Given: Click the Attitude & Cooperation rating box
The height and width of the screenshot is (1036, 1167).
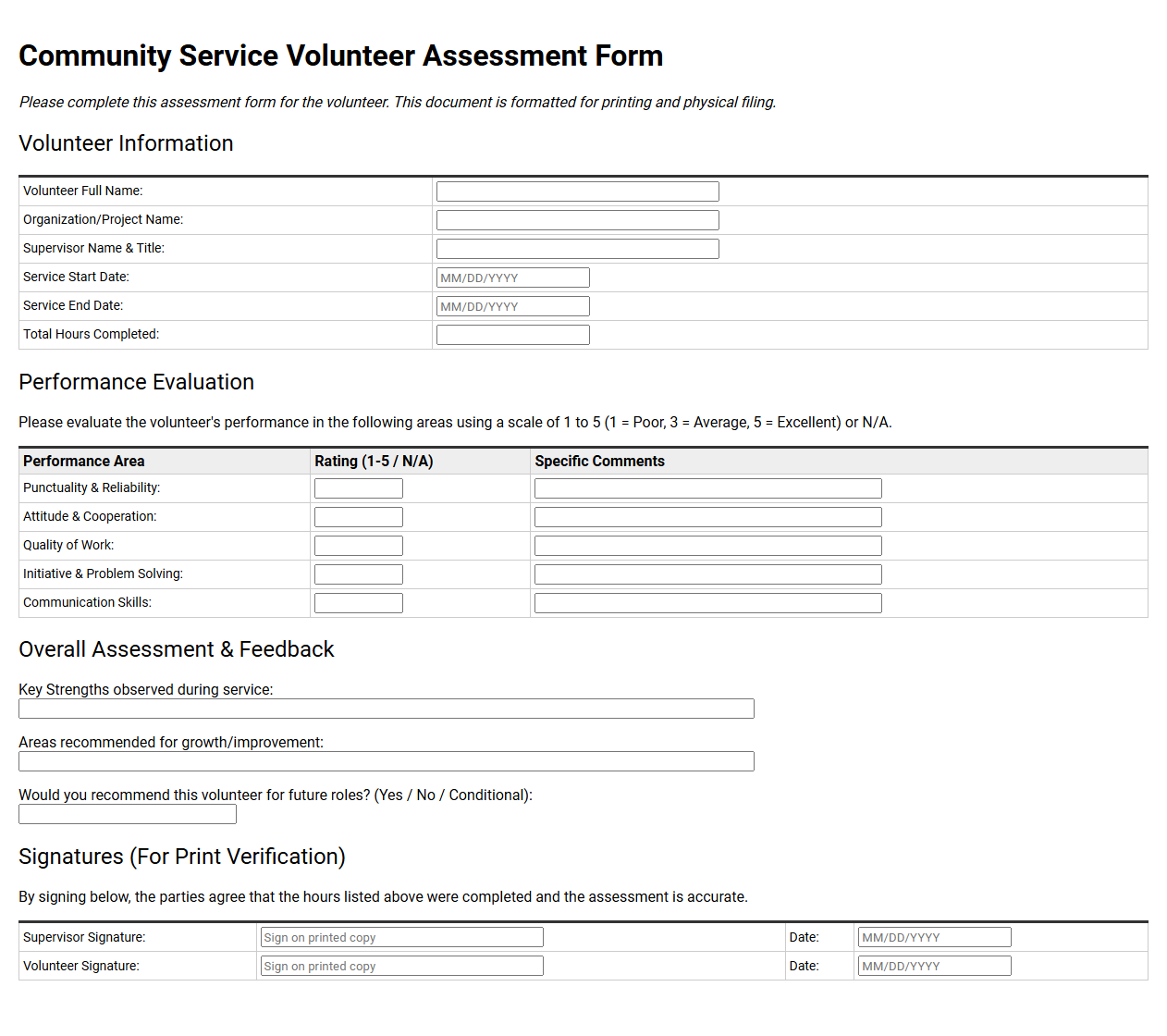Looking at the screenshot, I should pos(358,517).
